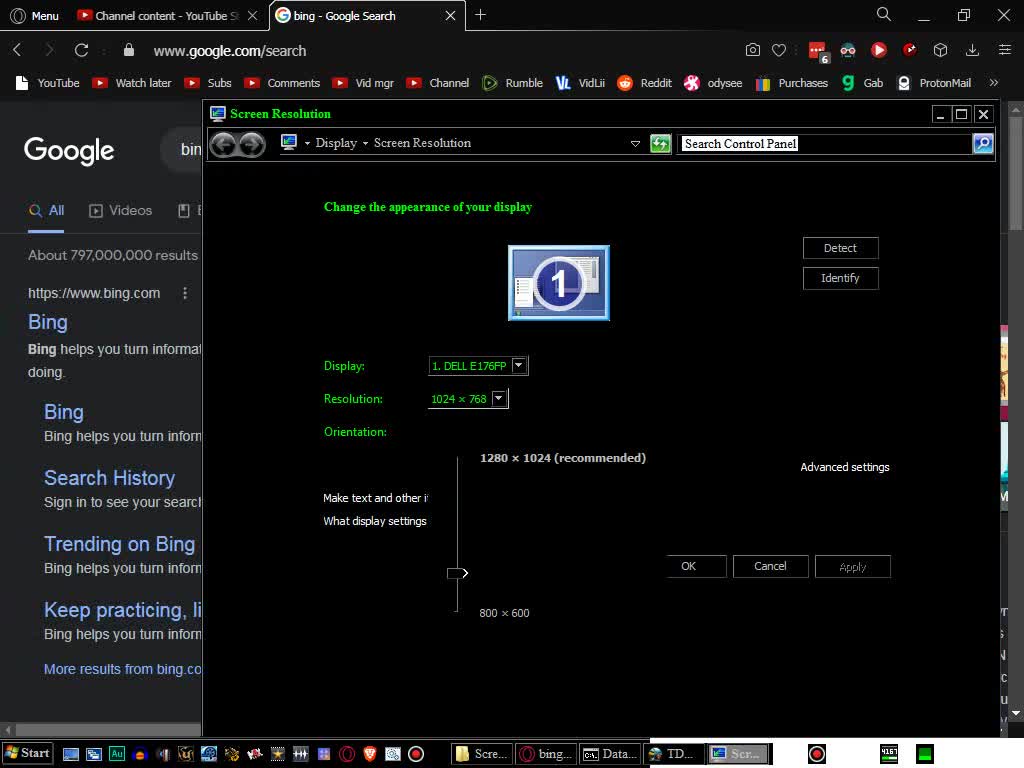Select the 800 × 600 resolution option

505,612
